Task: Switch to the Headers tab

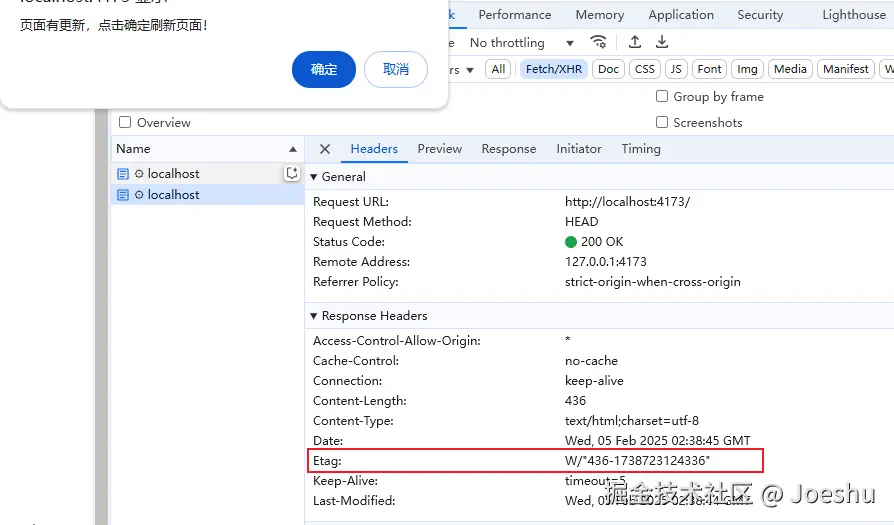Action: click(374, 149)
